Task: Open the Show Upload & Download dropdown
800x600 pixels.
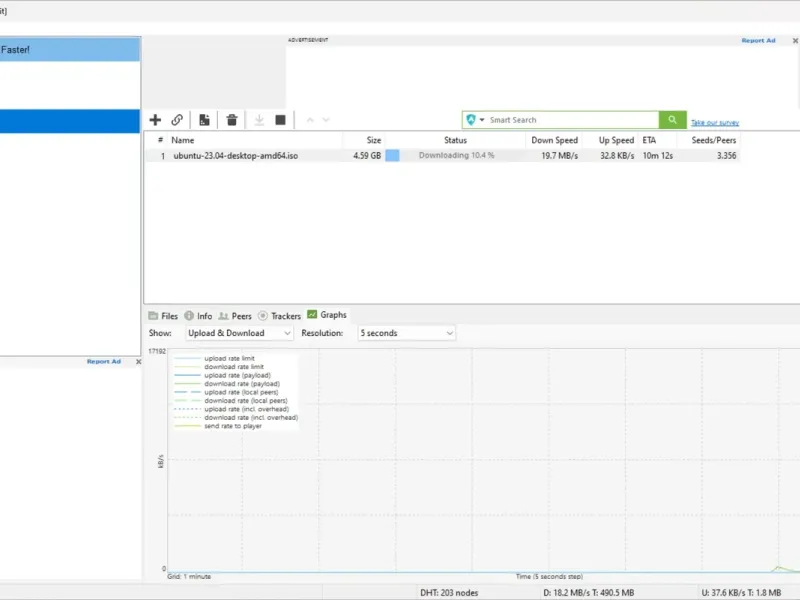Action: [239, 333]
